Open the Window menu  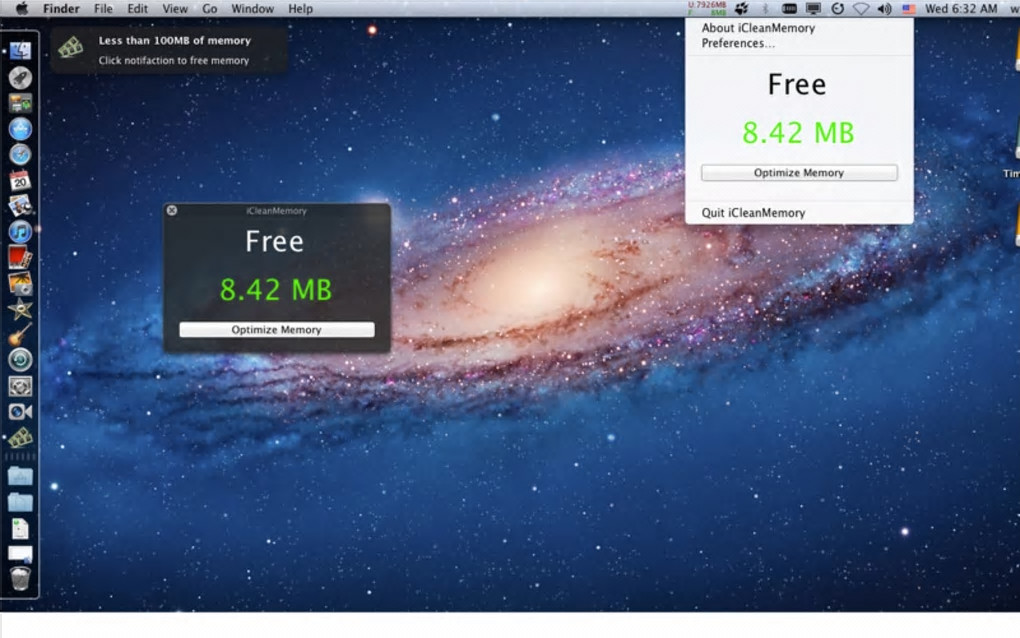pyautogui.click(x=252, y=8)
